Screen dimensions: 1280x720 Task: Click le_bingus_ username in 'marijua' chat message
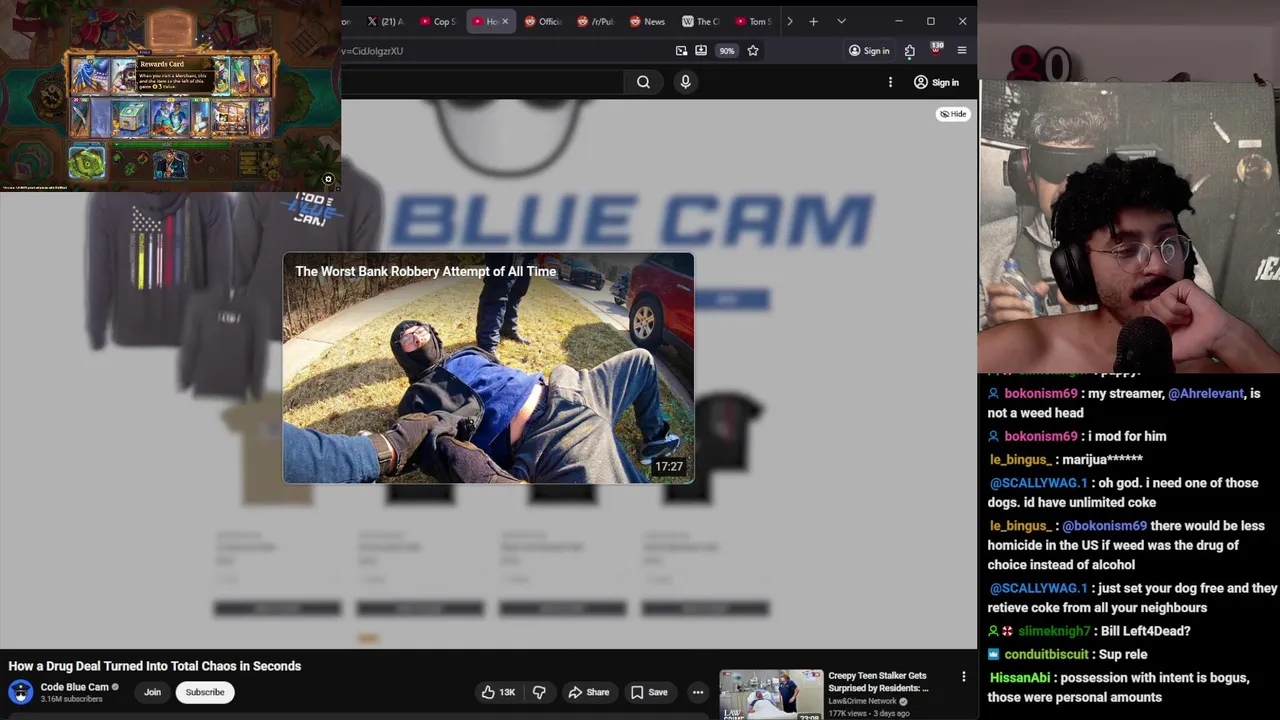click(x=1020, y=460)
